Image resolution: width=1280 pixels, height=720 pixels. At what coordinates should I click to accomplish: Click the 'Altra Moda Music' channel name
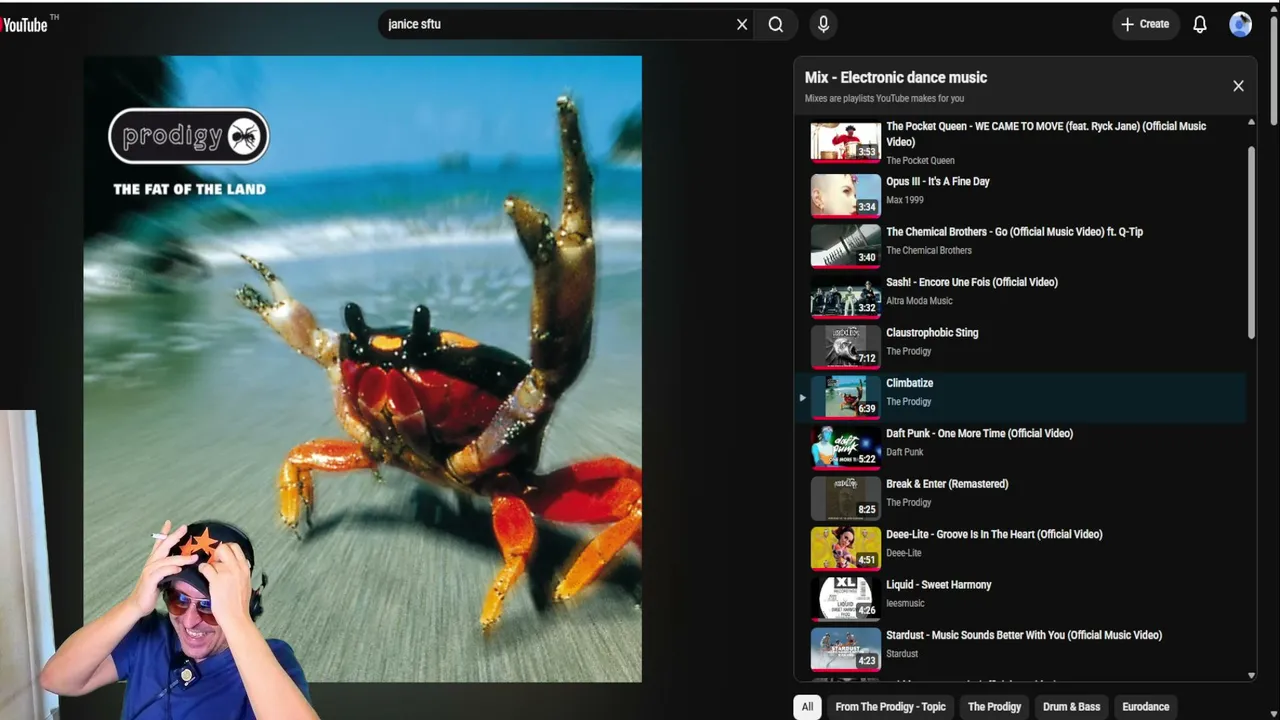(x=919, y=301)
